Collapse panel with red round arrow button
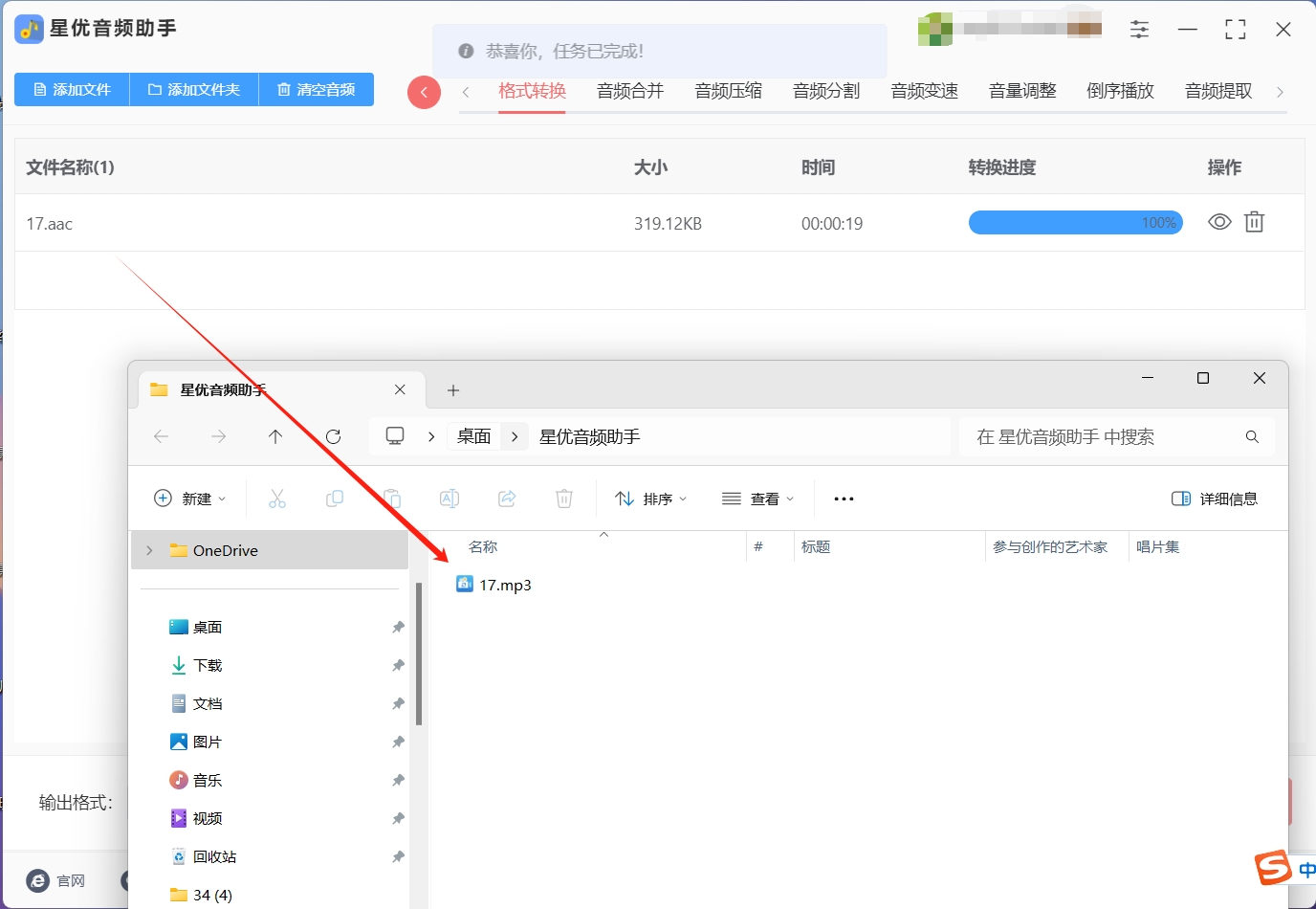The image size is (1316, 909). [424, 93]
